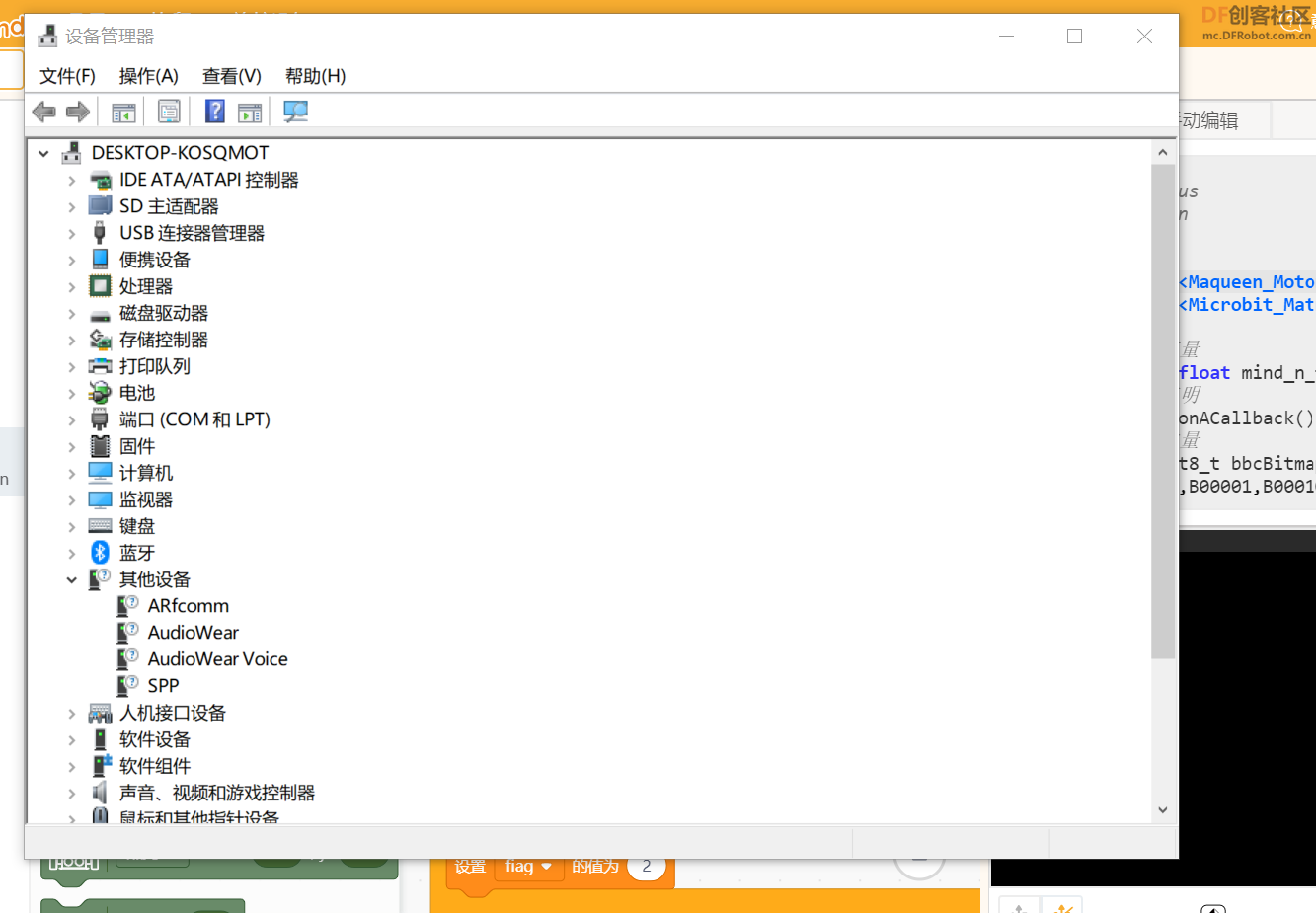Select the 其他设备 label
Image resolution: width=1316 pixels, height=913 pixels.
(155, 579)
